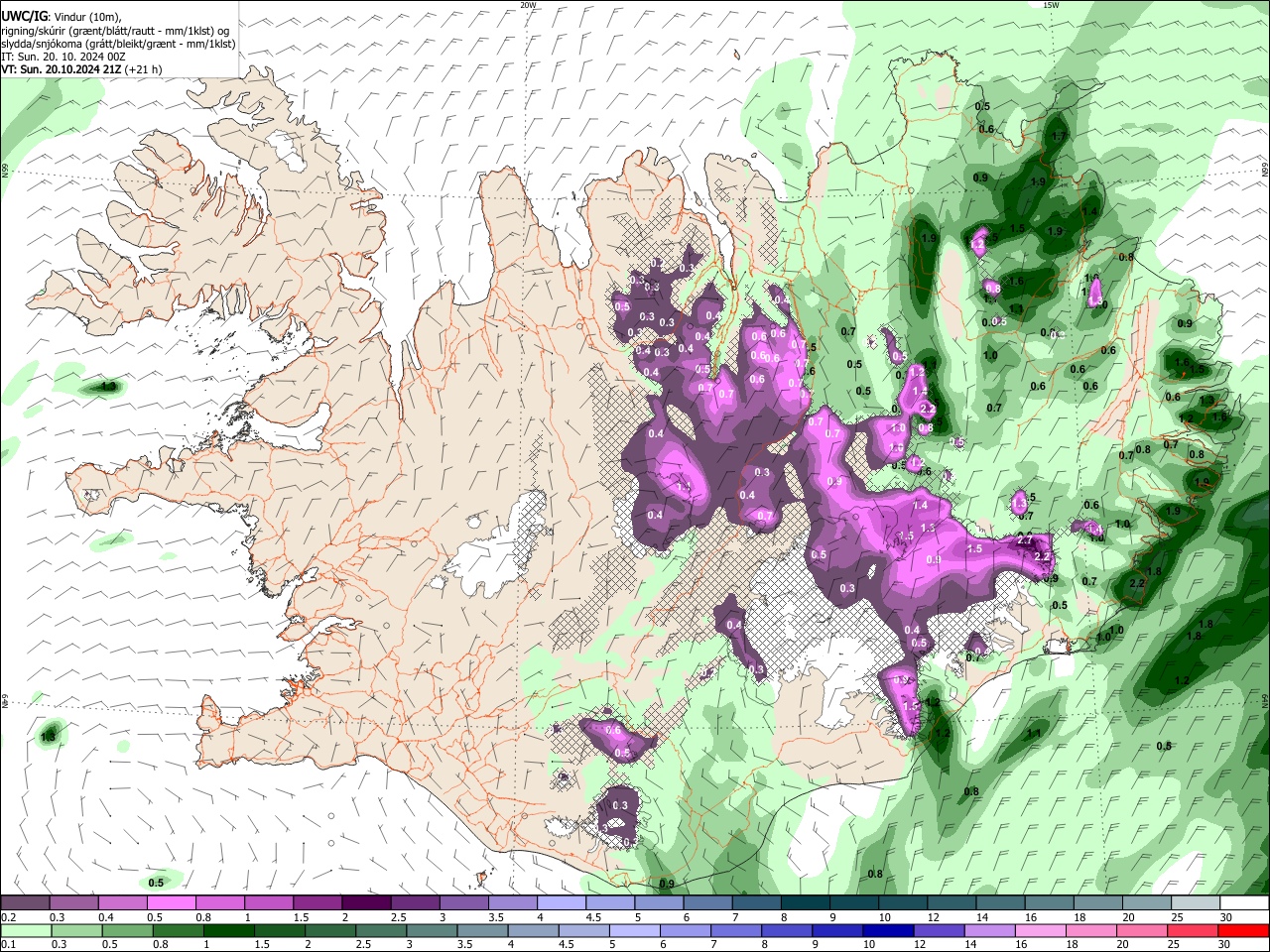Click the grey-purple 0.2 swatch starting the snow legend
This screenshot has height=952, width=1270.
[x=25, y=903]
